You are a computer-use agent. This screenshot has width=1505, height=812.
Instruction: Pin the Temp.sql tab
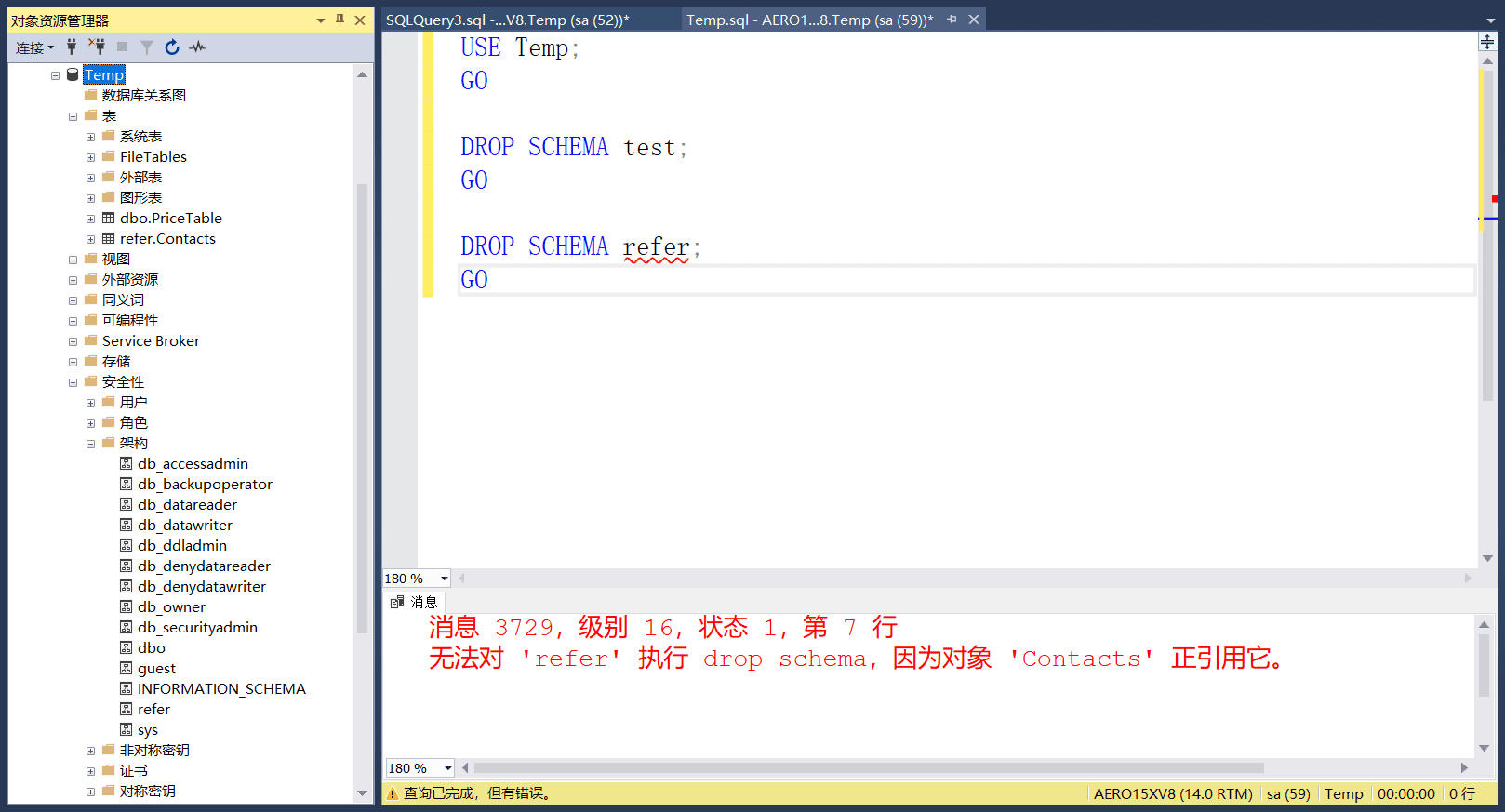click(x=952, y=20)
